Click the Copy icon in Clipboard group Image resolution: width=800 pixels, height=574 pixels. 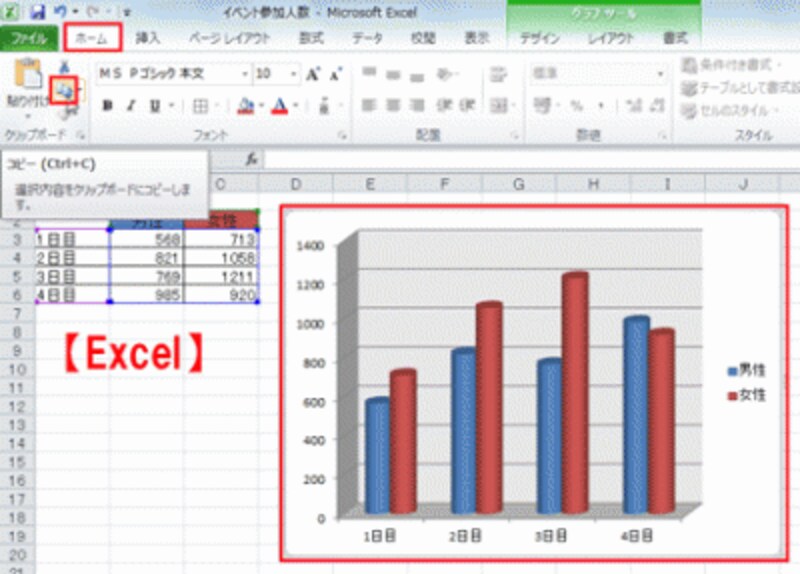pyautogui.click(x=64, y=91)
